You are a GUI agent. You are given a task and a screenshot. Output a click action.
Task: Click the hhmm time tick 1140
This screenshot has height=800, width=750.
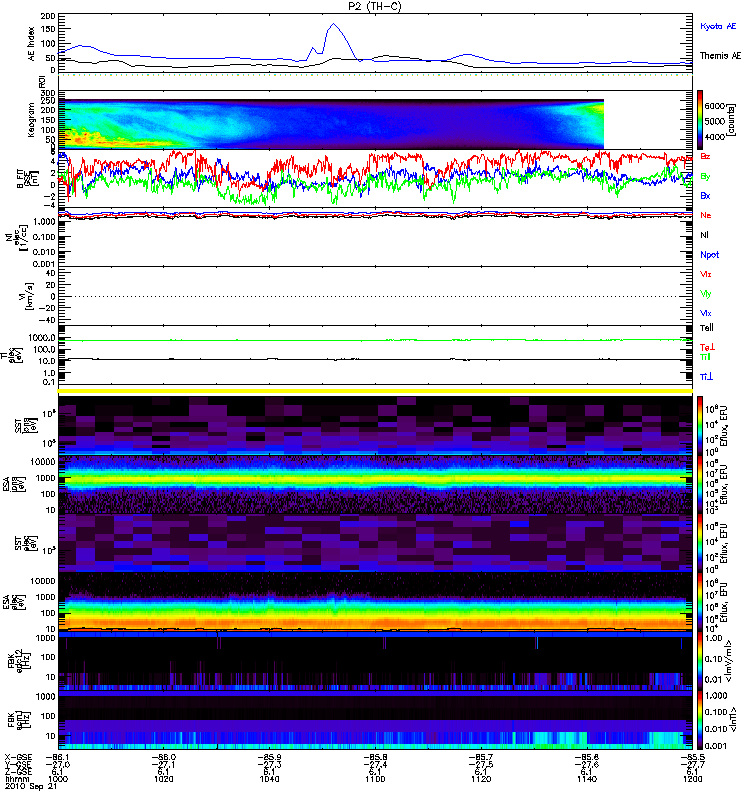[x=587, y=779]
